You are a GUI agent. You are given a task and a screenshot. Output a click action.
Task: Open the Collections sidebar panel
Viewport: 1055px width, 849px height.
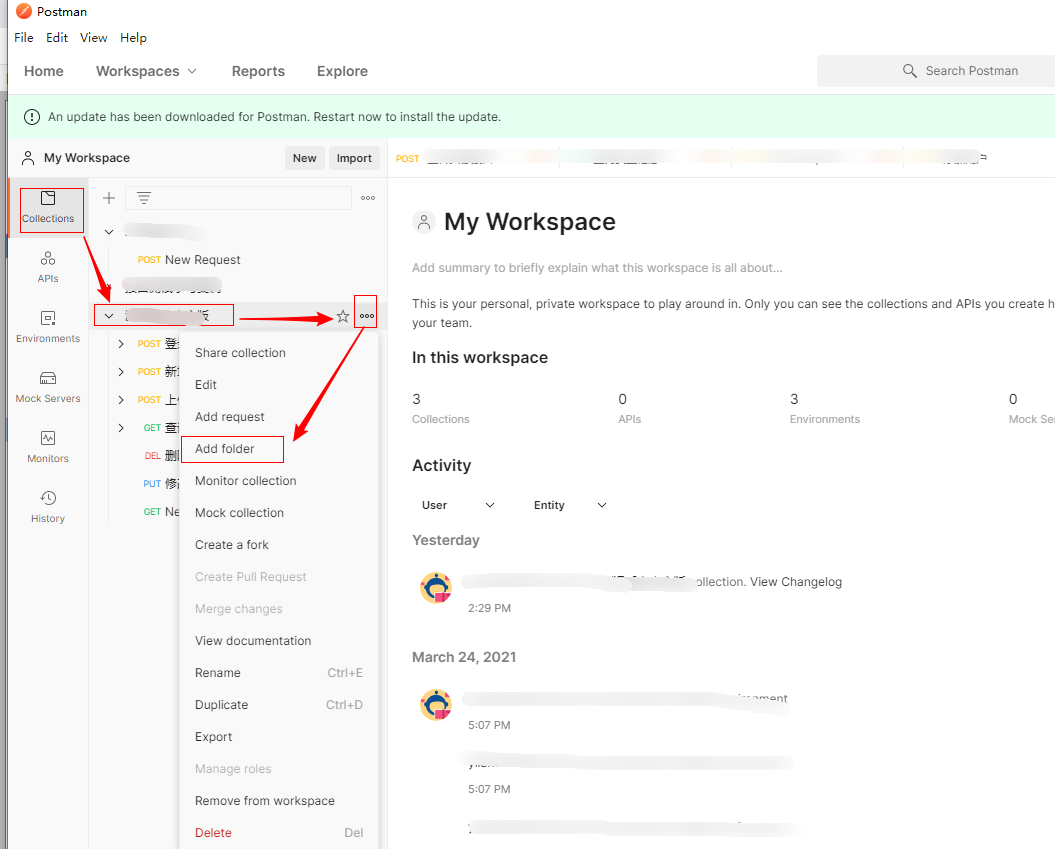click(48, 207)
